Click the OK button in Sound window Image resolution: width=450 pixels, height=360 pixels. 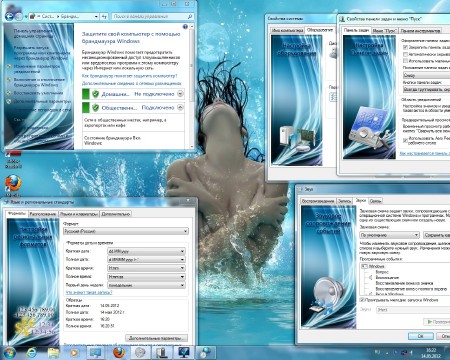421,336
